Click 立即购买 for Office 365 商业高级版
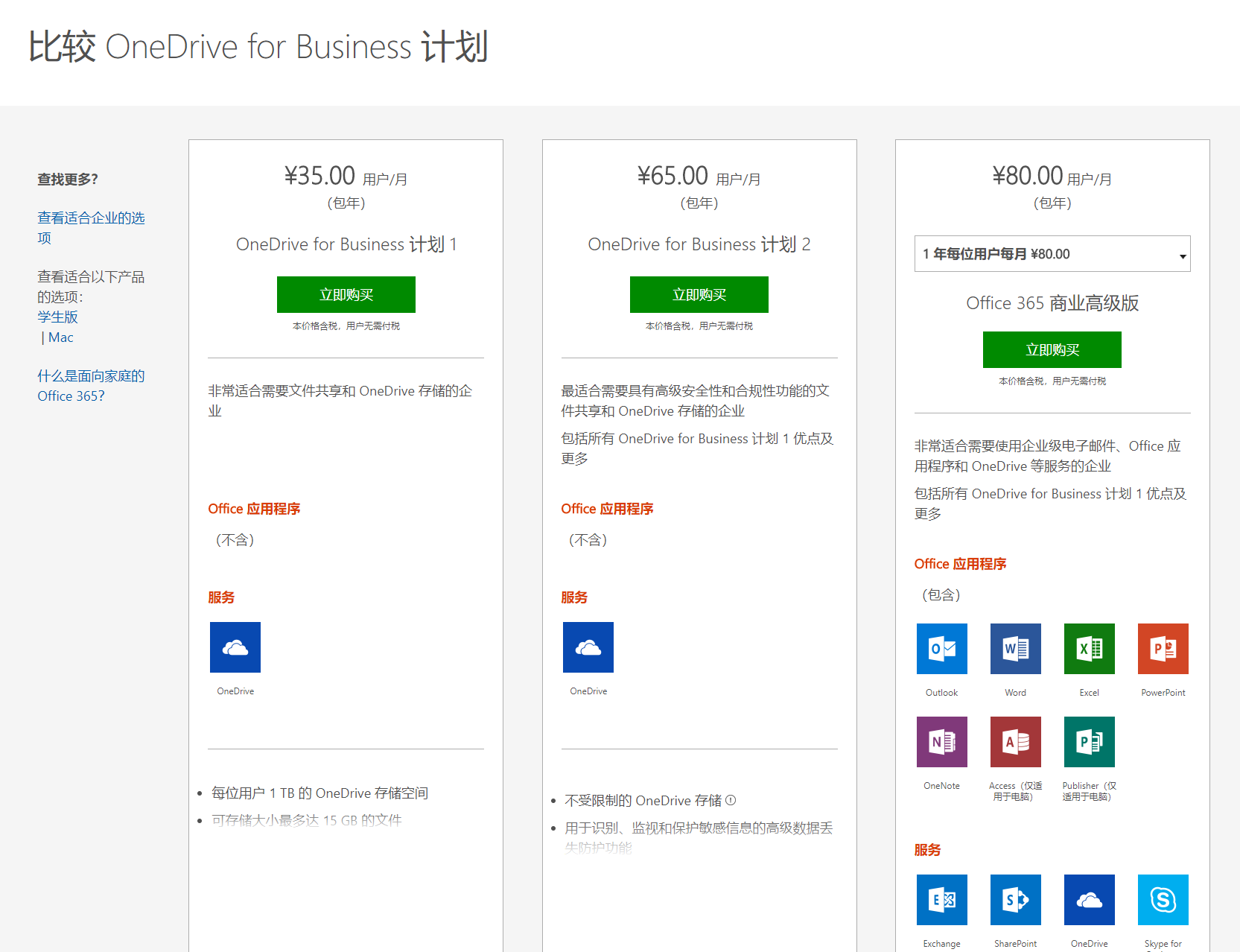Image resolution: width=1240 pixels, height=952 pixels. pos(1052,349)
